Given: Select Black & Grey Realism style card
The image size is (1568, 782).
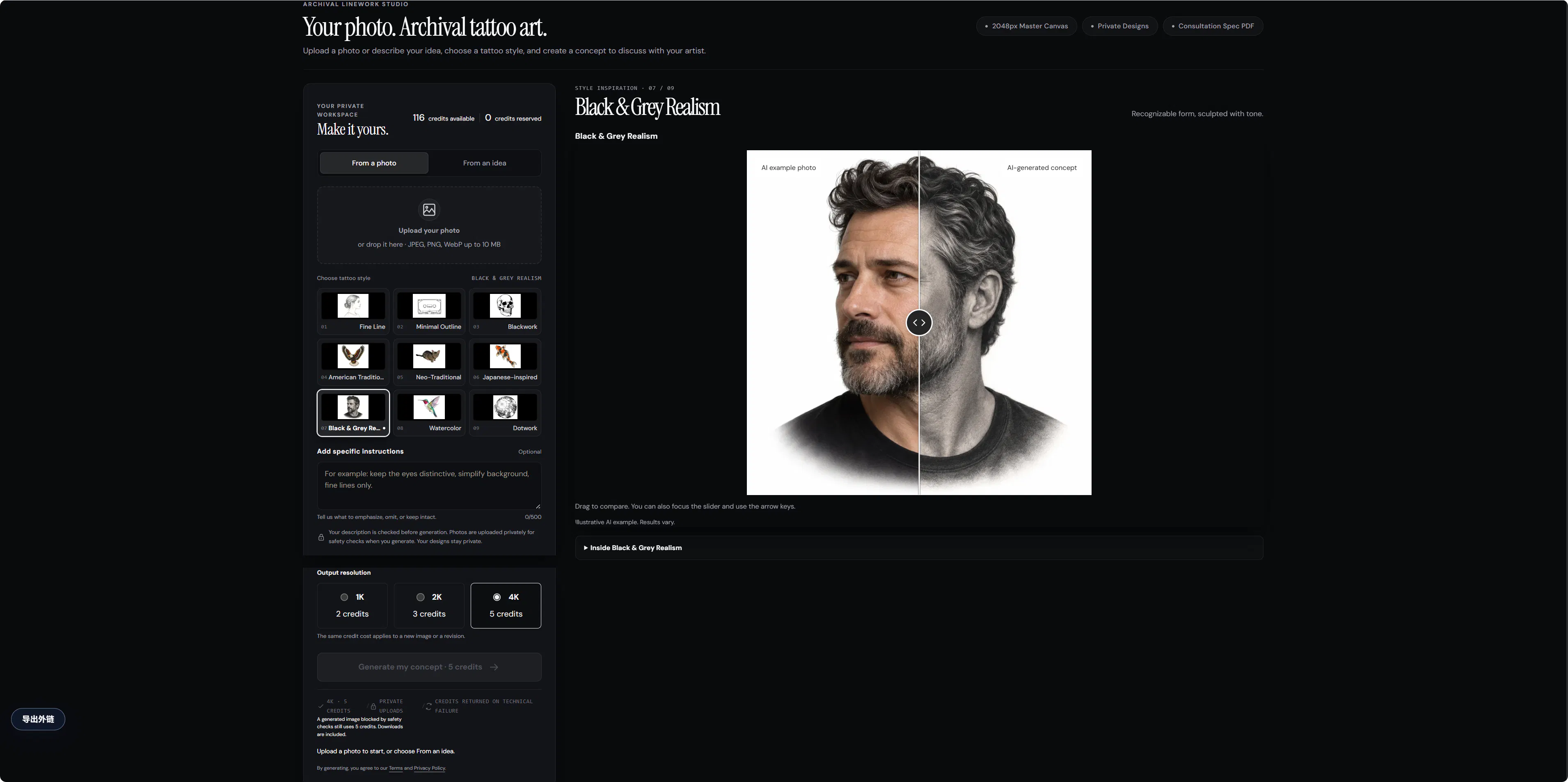Looking at the screenshot, I should tap(353, 413).
